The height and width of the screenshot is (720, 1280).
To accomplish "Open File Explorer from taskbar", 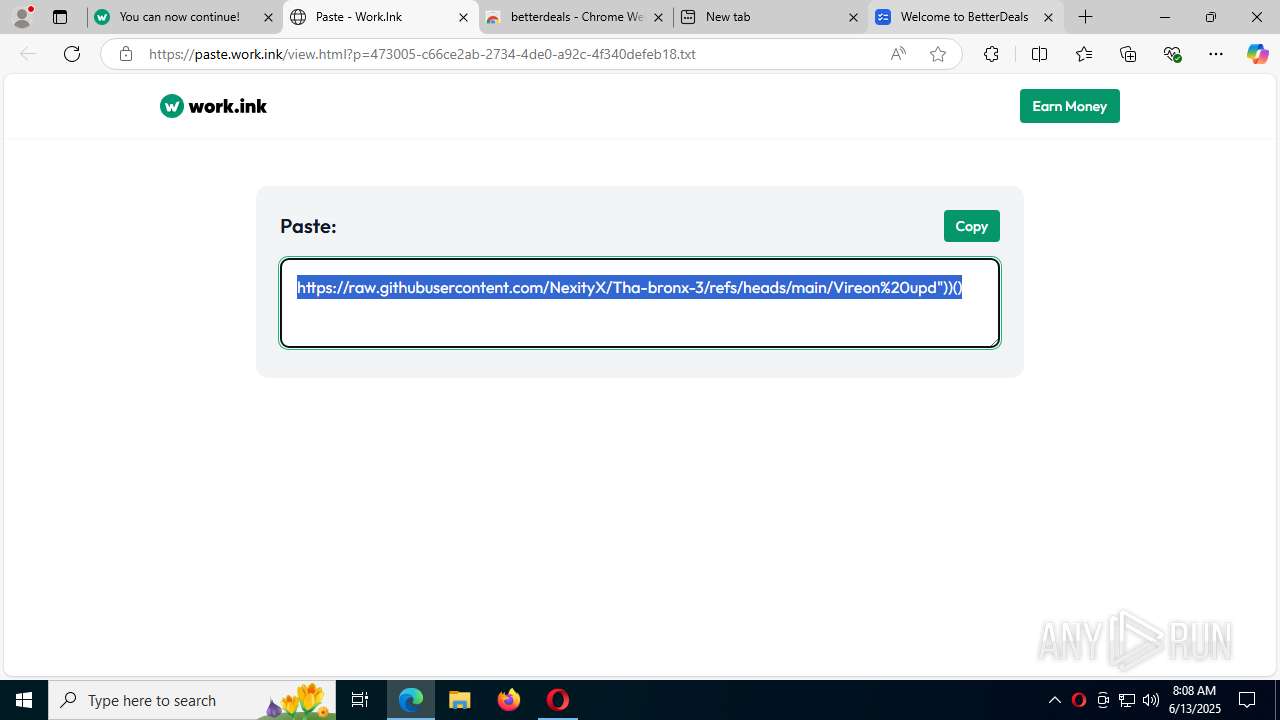I will click(460, 700).
